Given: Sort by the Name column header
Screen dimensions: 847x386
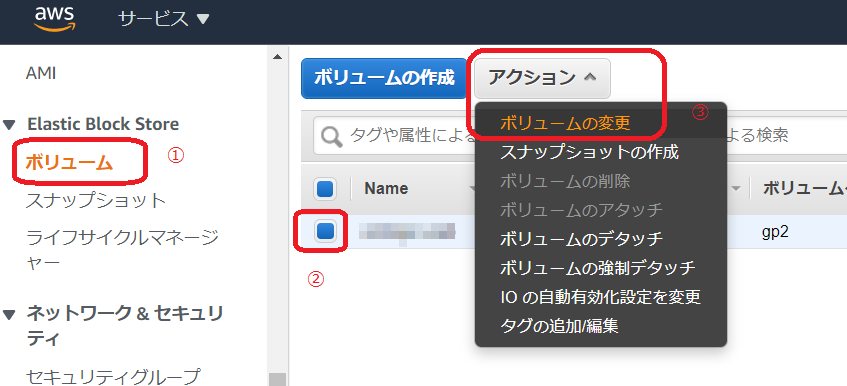Looking at the screenshot, I should 386,188.
